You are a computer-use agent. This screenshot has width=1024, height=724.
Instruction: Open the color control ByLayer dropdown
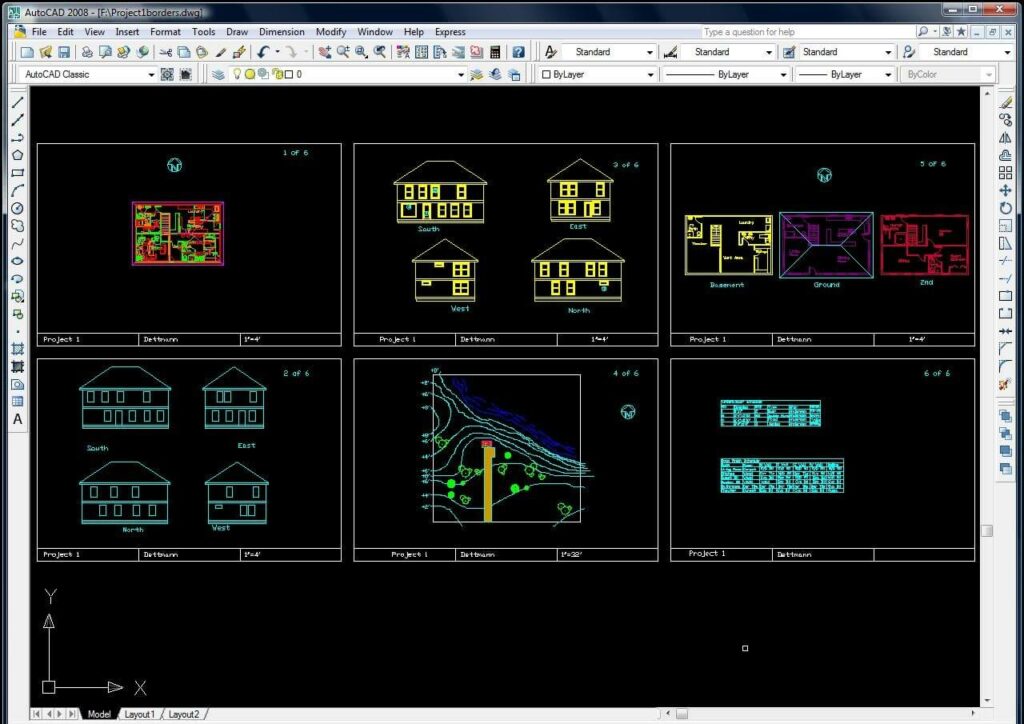(650, 74)
